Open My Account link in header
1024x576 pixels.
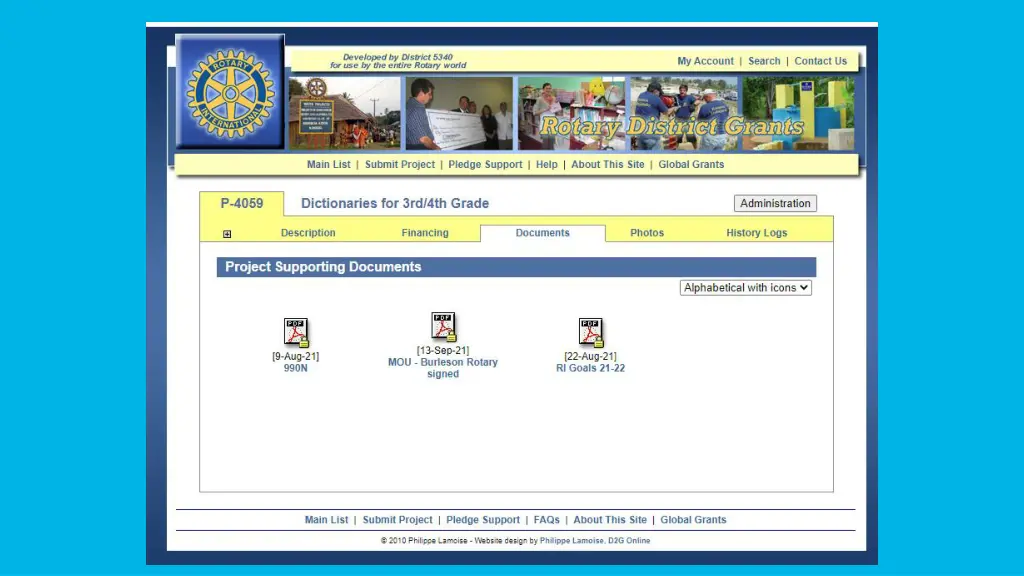(705, 61)
